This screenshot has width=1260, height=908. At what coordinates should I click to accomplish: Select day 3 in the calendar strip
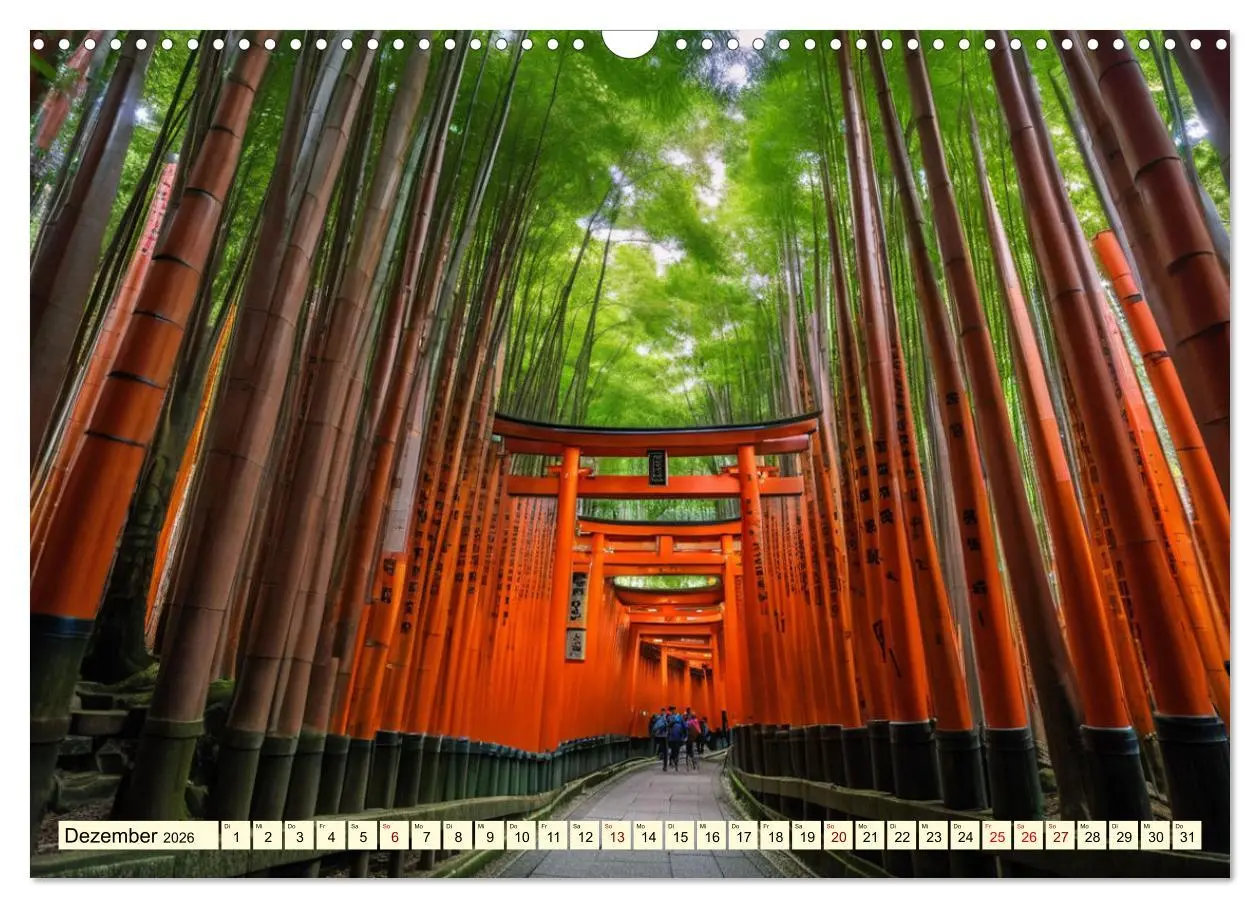tap(299, 835)
